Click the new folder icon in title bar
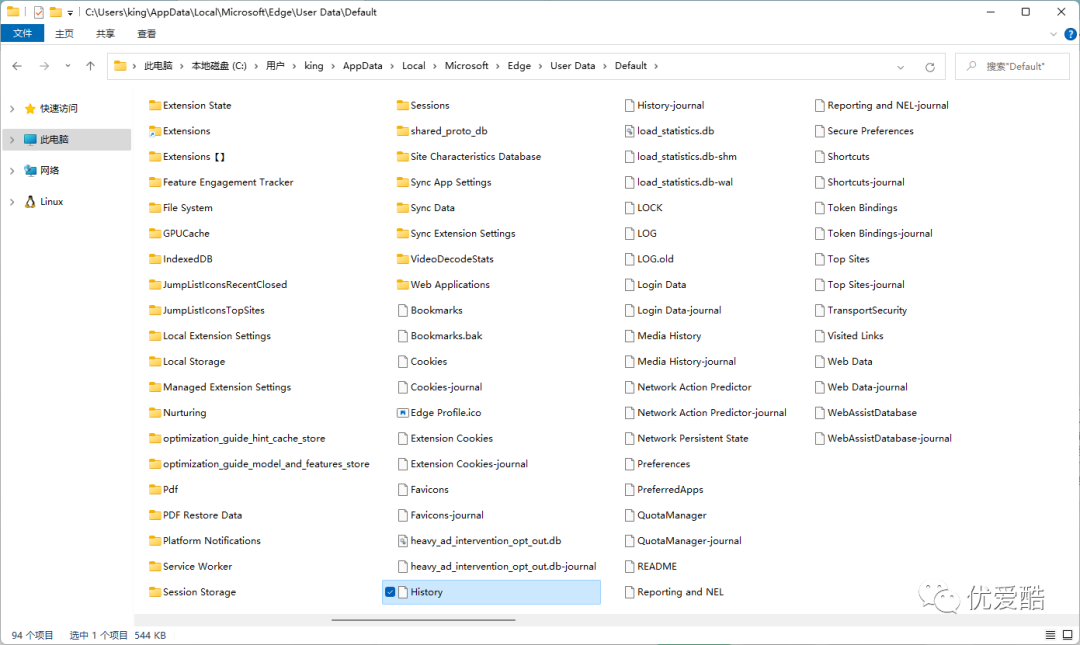 [56, 12]
